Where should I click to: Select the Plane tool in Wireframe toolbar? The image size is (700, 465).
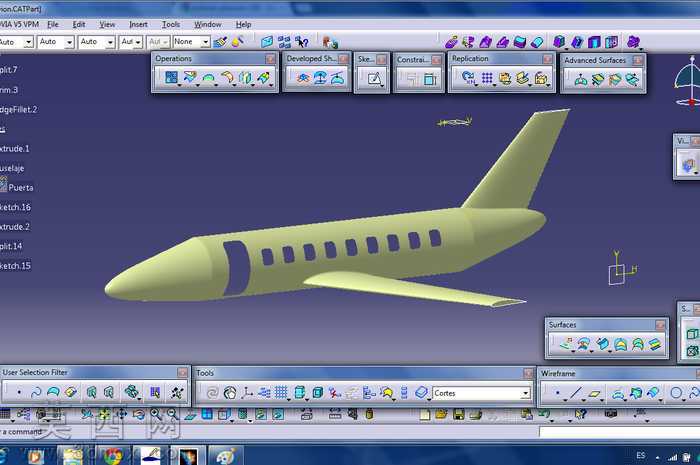click(595, 393)
